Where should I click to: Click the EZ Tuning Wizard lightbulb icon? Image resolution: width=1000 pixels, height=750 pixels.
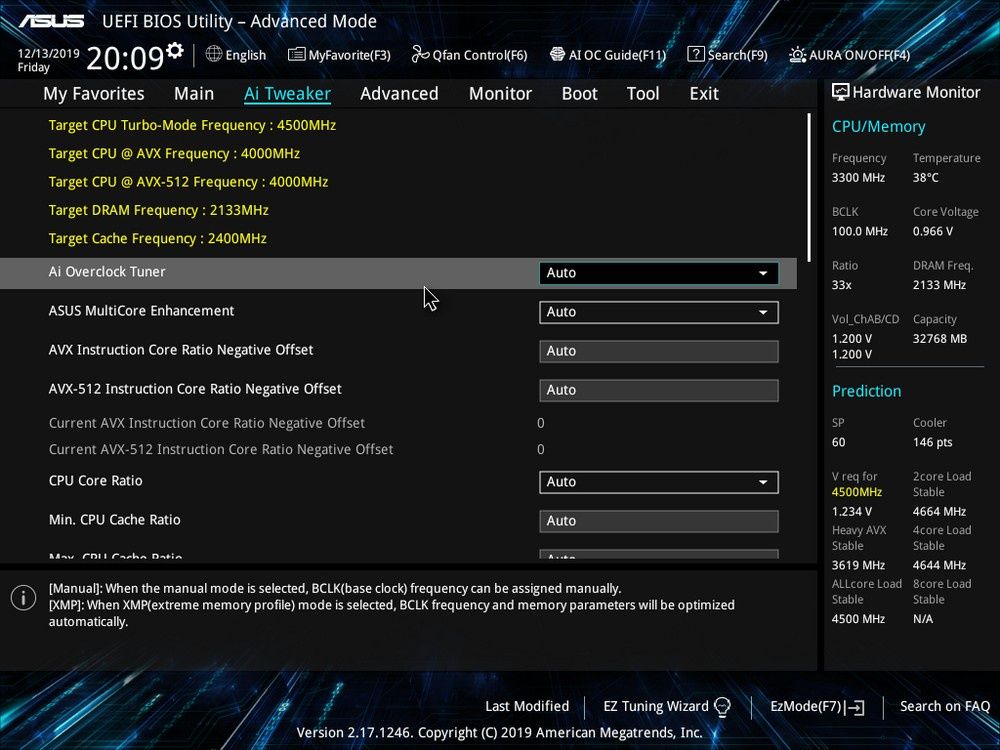point(722,707)
